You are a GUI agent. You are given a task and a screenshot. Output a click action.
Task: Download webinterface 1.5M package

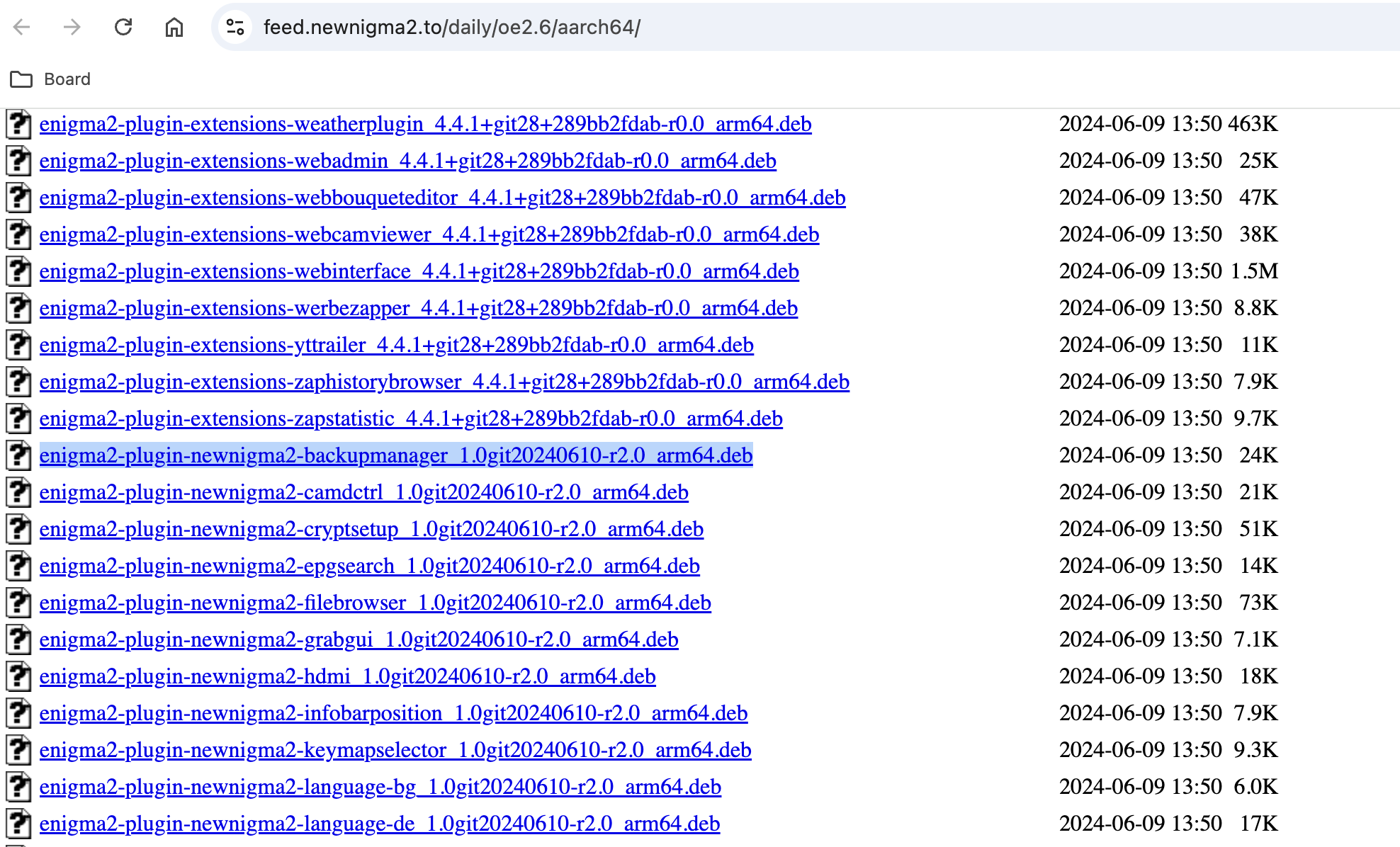coord(419,272)
